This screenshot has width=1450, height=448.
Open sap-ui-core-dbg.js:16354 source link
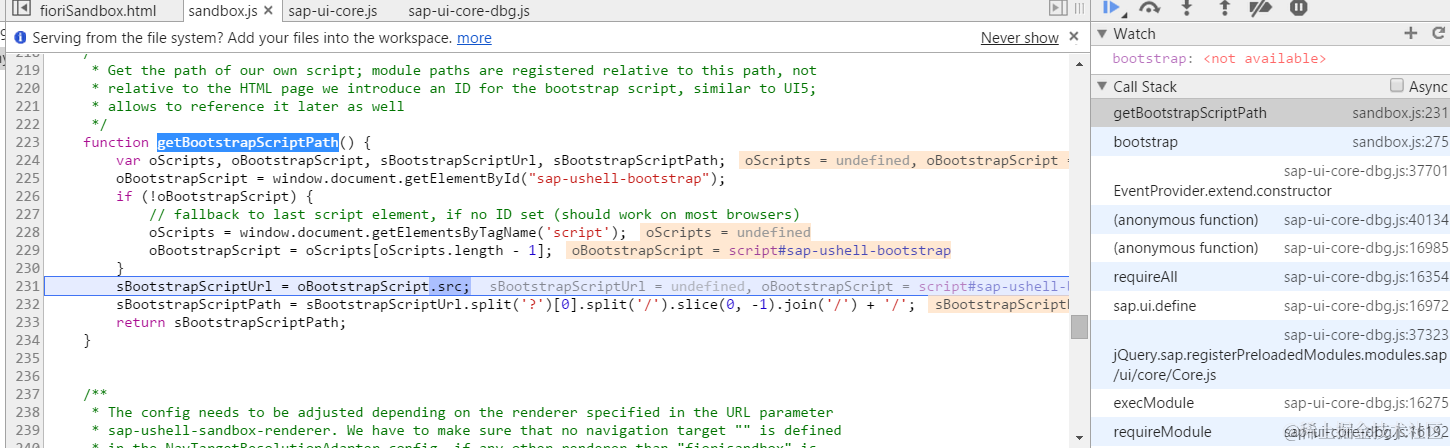[x=1366, y=277]
